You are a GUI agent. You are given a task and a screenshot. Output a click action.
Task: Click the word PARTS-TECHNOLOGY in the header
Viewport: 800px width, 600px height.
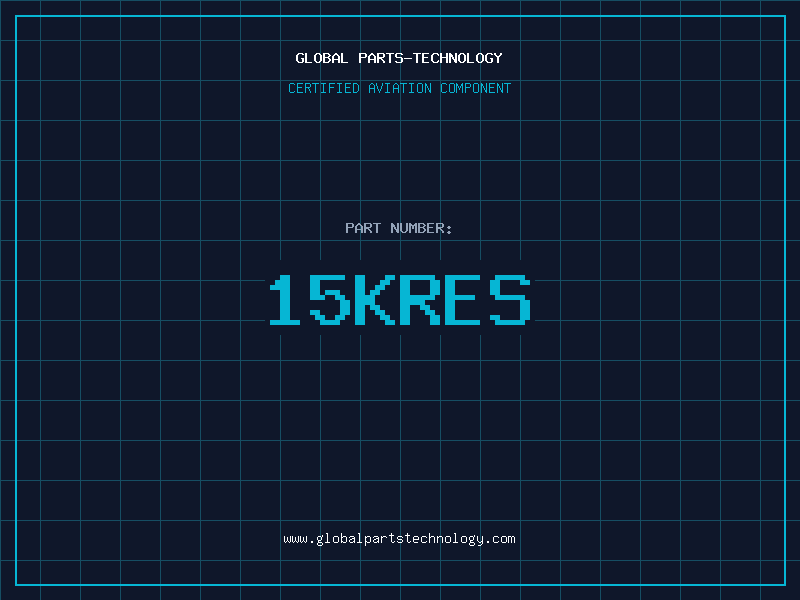[430, 58]
